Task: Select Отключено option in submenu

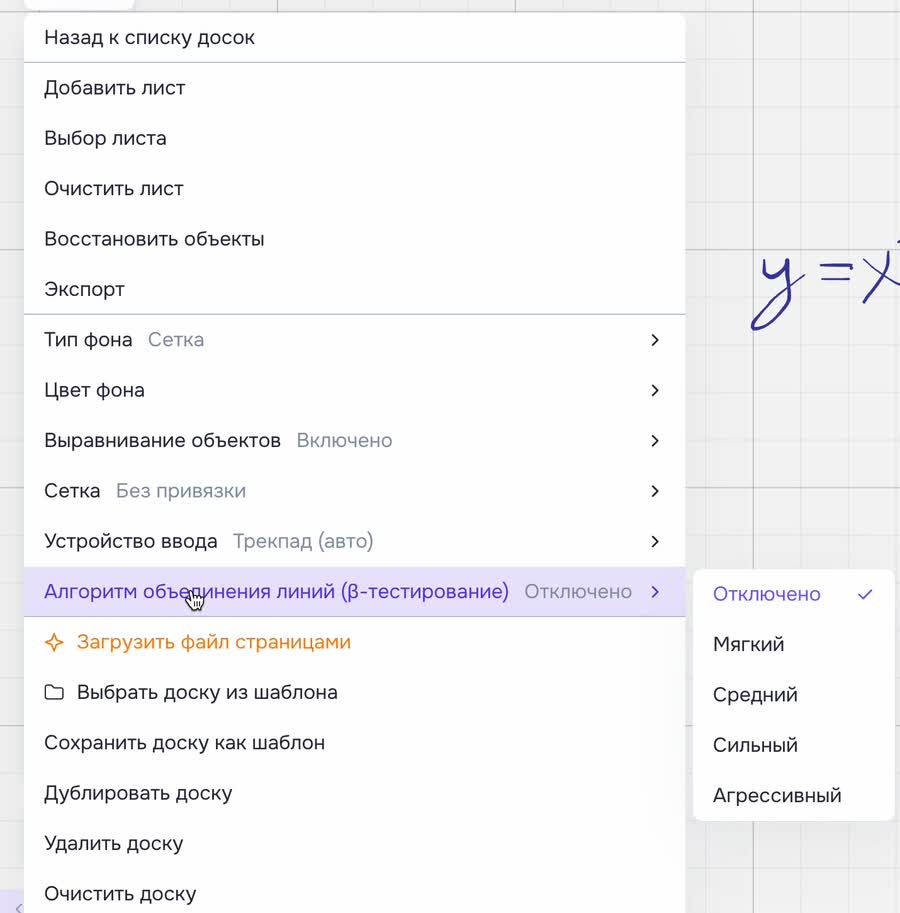Action: coord(793,594)
